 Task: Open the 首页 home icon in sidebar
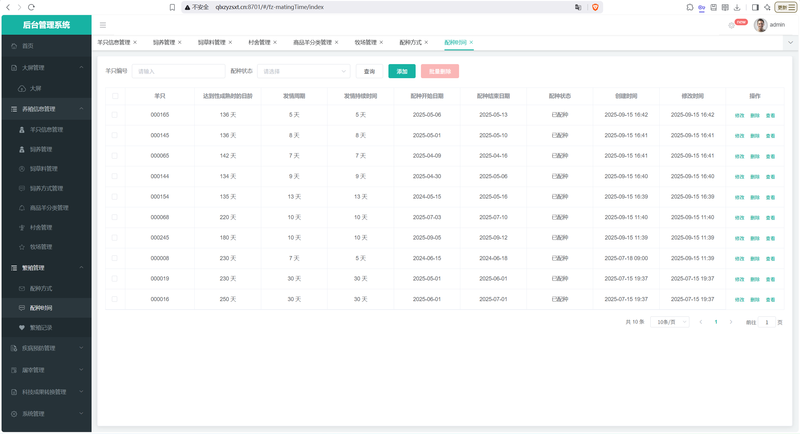(14, 46)
